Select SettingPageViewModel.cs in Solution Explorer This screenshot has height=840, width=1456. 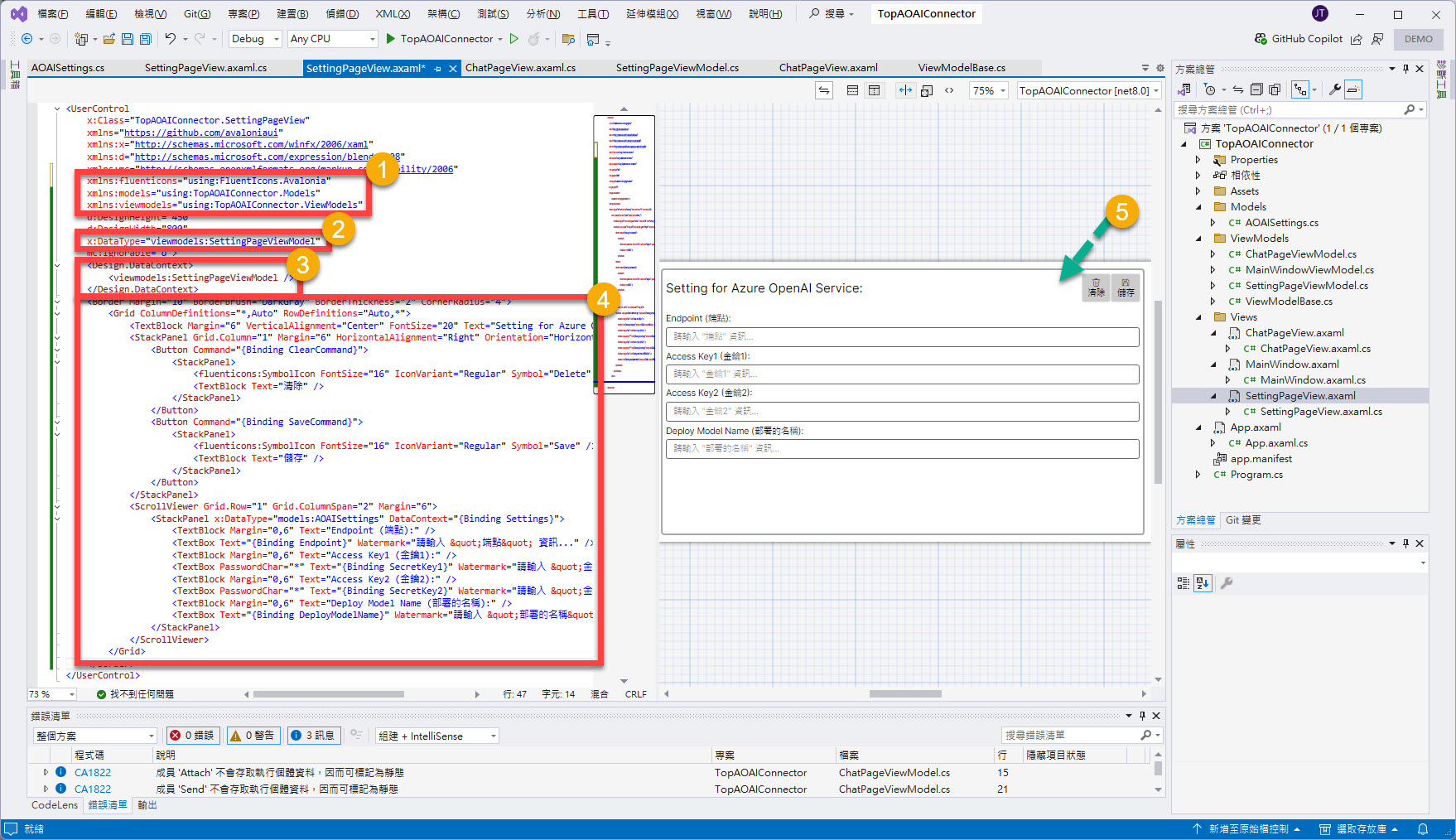click(x=1306, y=286)
